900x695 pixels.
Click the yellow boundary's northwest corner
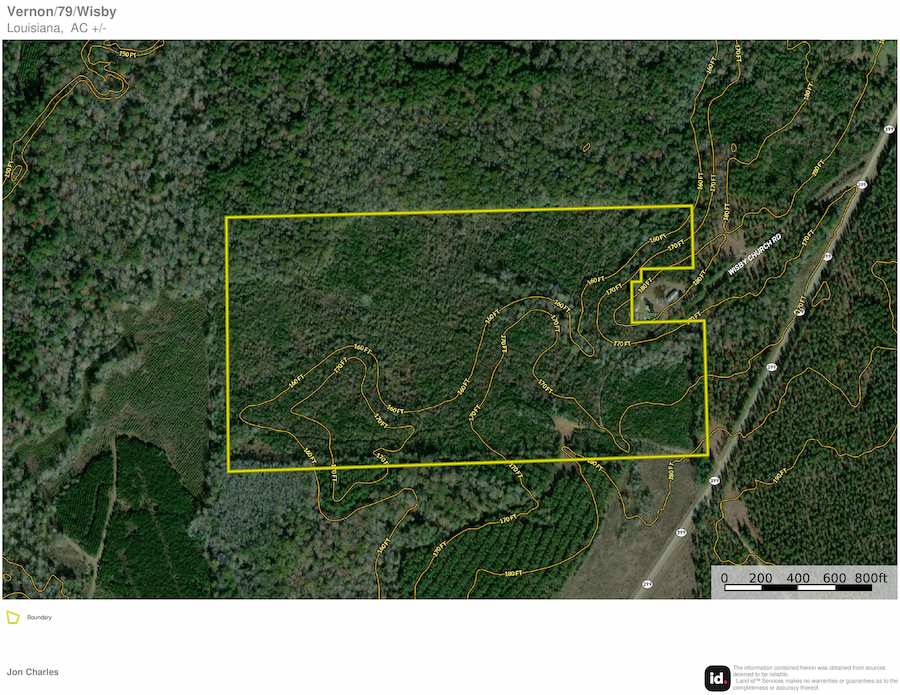[x=227, y=218]
